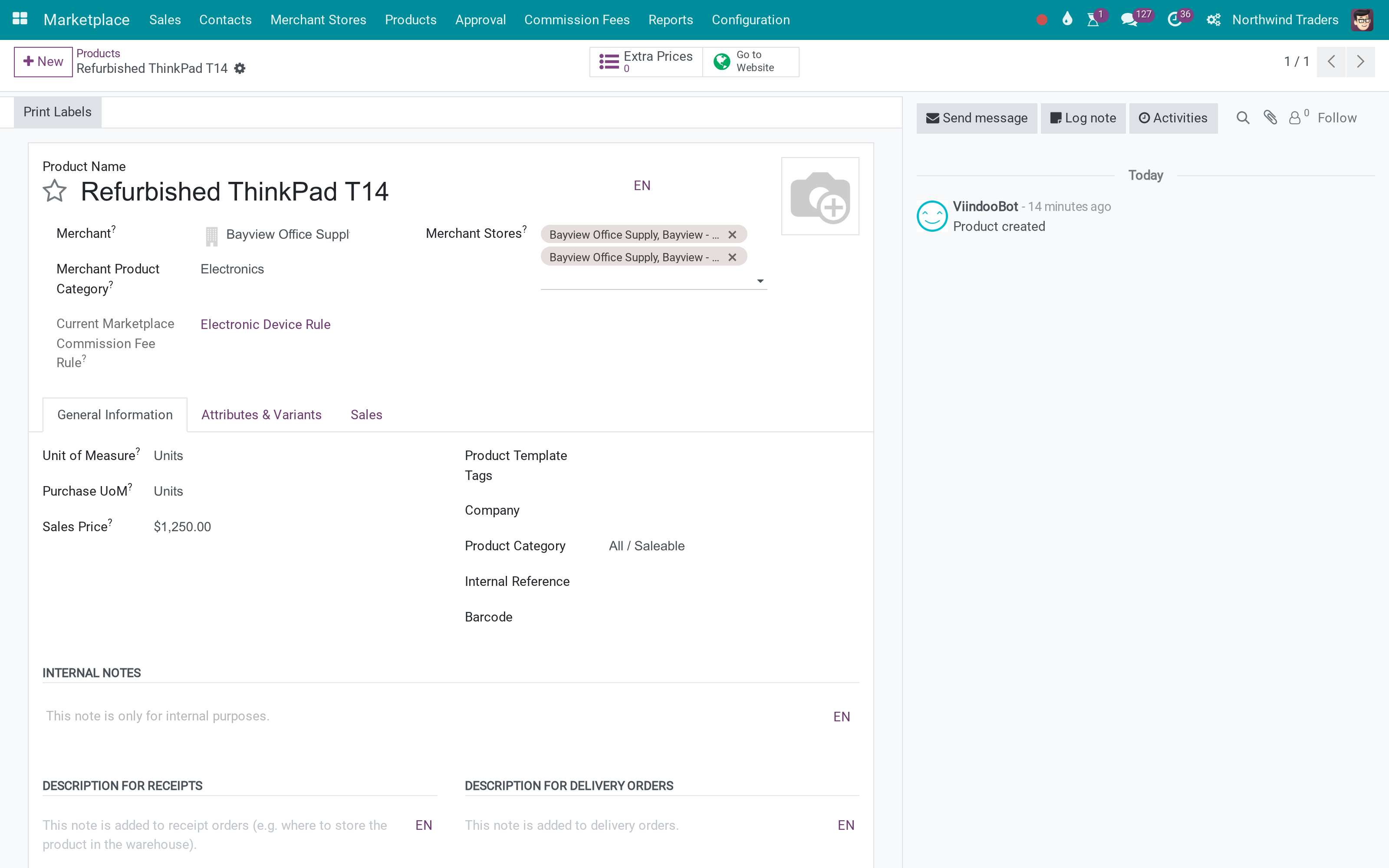This screenshot has height=868, width=1389.
Task: Click the delivery orders description text area
Action: tap(648, 825)
